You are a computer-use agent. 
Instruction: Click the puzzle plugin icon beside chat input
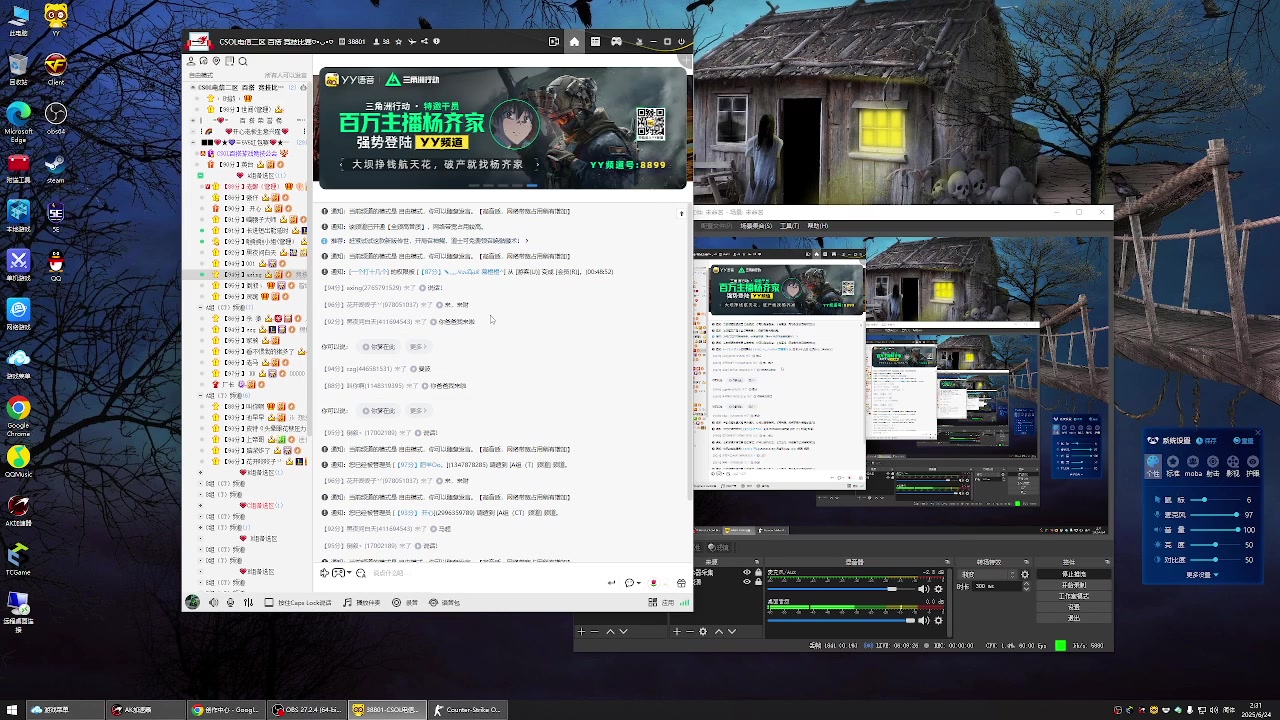324,573
